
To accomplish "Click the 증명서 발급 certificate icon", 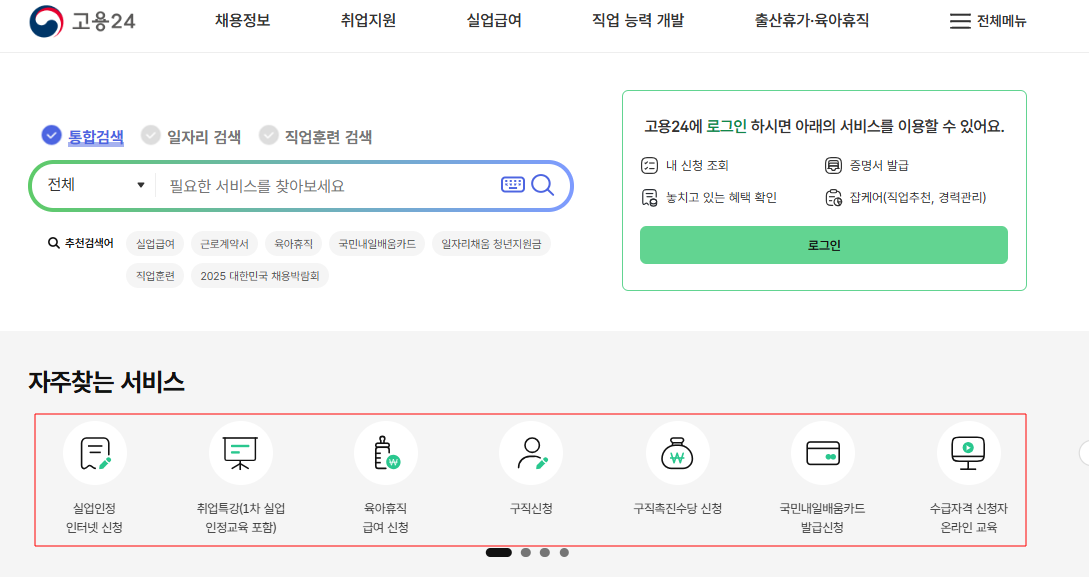I will click(833, 165).
